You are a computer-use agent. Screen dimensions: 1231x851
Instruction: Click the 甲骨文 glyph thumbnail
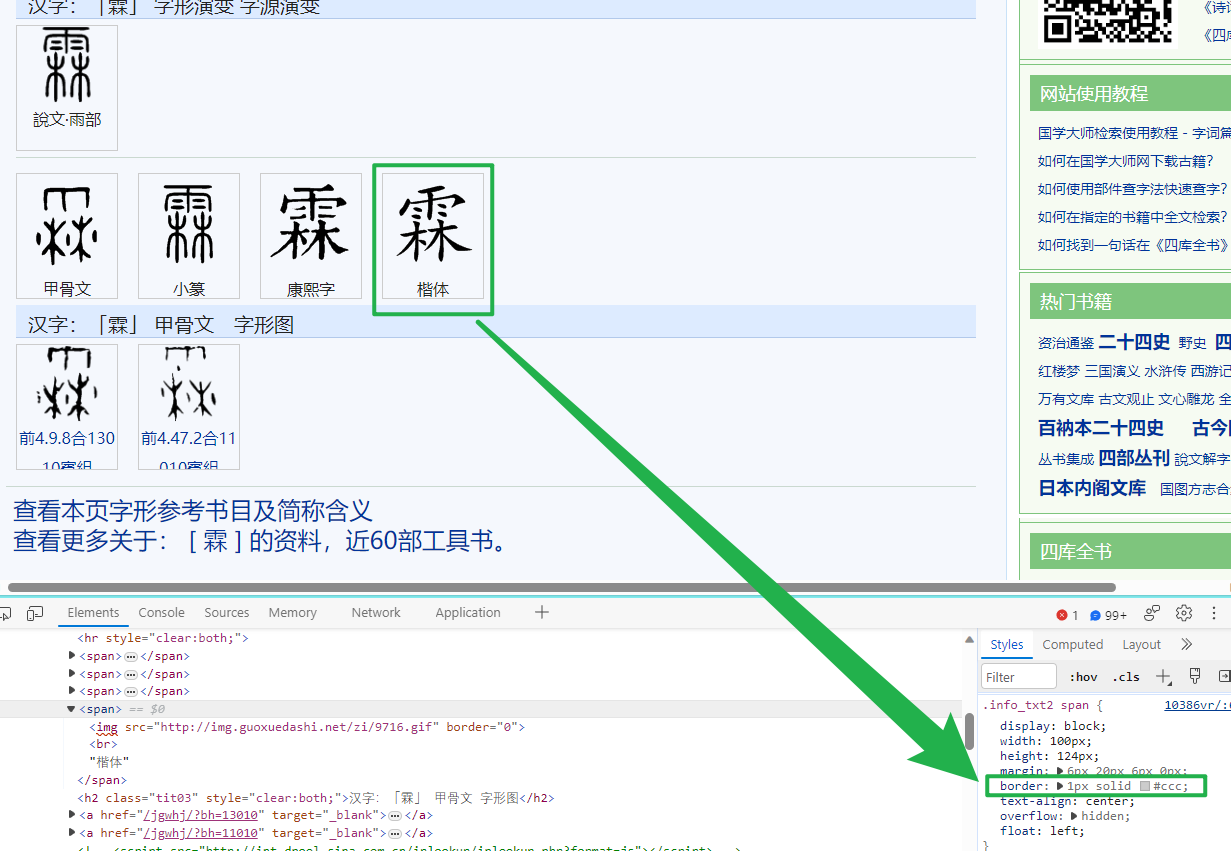(x=67, y=236)
